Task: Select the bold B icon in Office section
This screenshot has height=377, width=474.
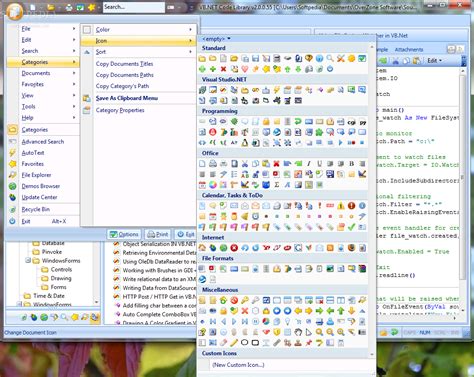Action: pyautogui.click(x=351, y=164)
